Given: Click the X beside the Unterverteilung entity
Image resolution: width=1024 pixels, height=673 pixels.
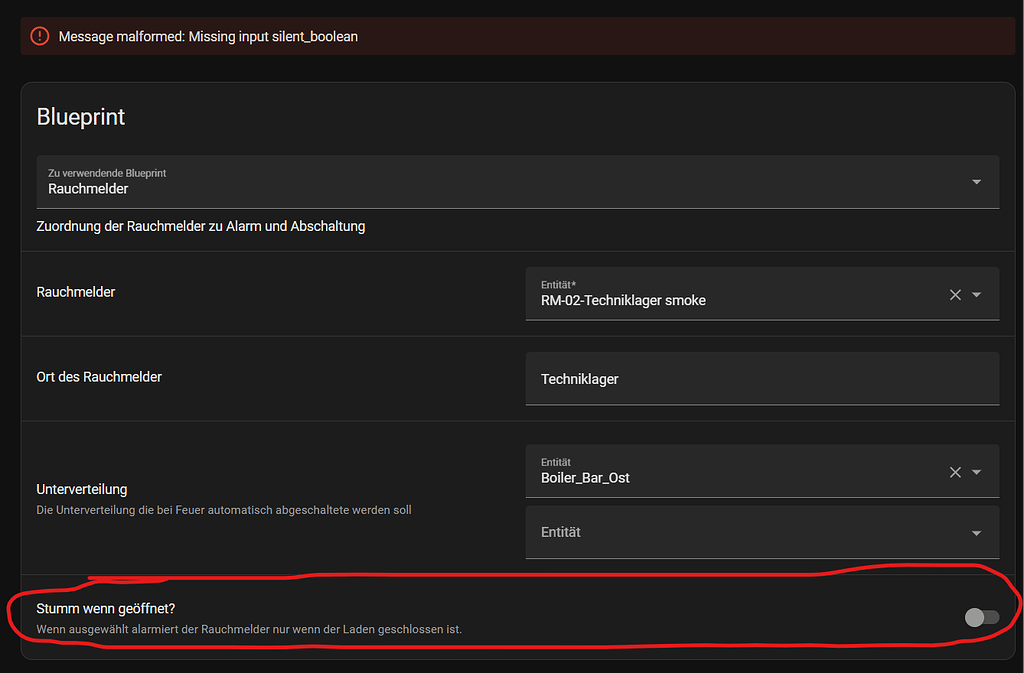Looking at the screenshot, I should tap(955, 471).
